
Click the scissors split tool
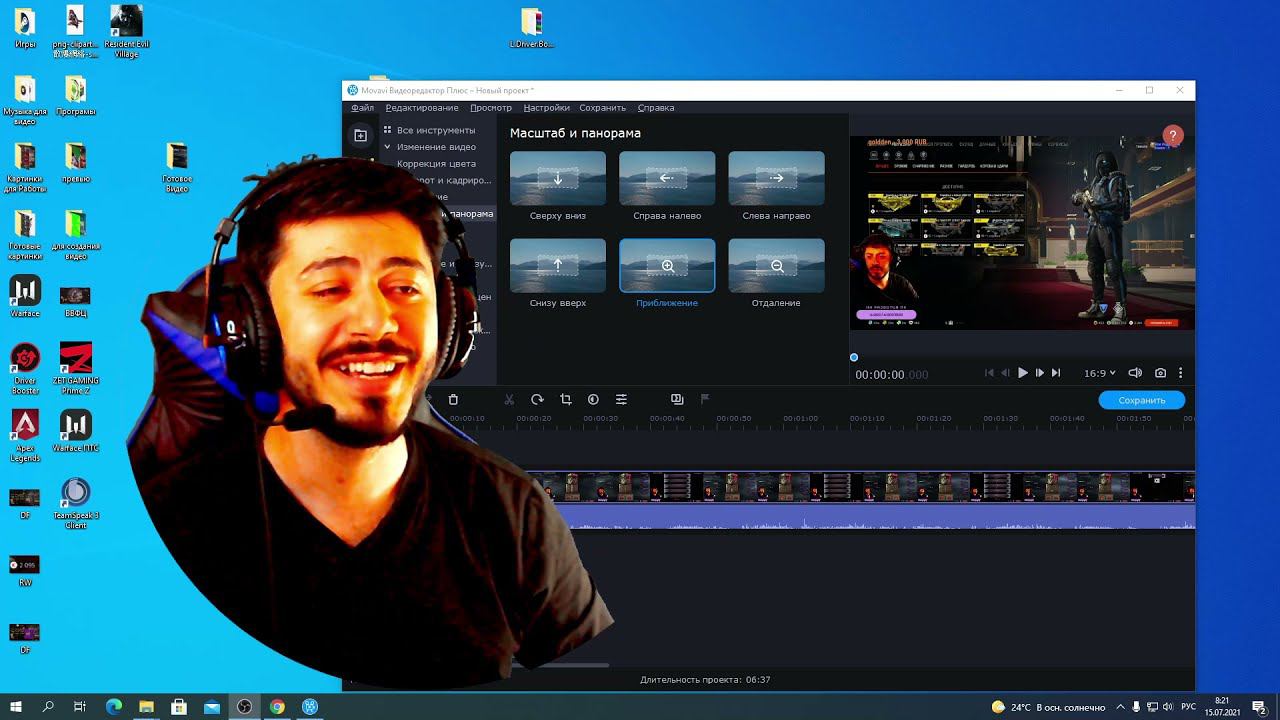pos(509,399)
